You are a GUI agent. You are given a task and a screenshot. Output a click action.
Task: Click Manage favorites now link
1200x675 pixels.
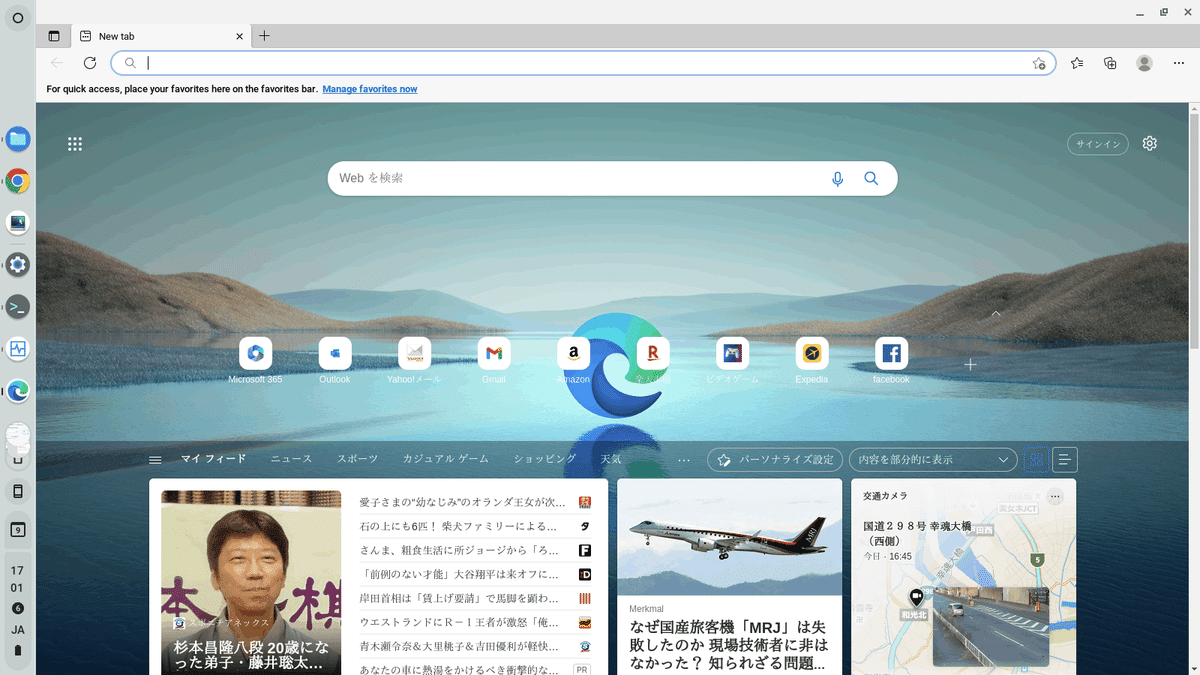[x=370, y=89]
